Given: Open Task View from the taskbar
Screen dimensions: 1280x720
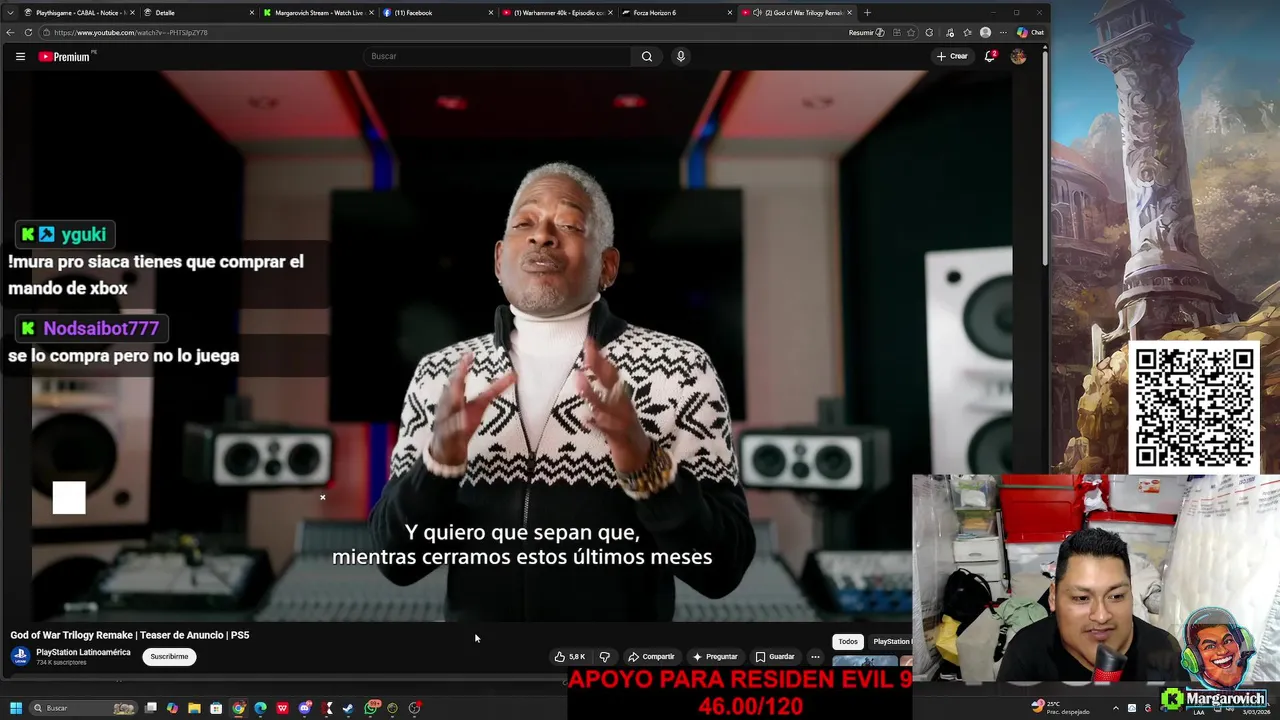Looking at the screenshot, I should (150, 708).
